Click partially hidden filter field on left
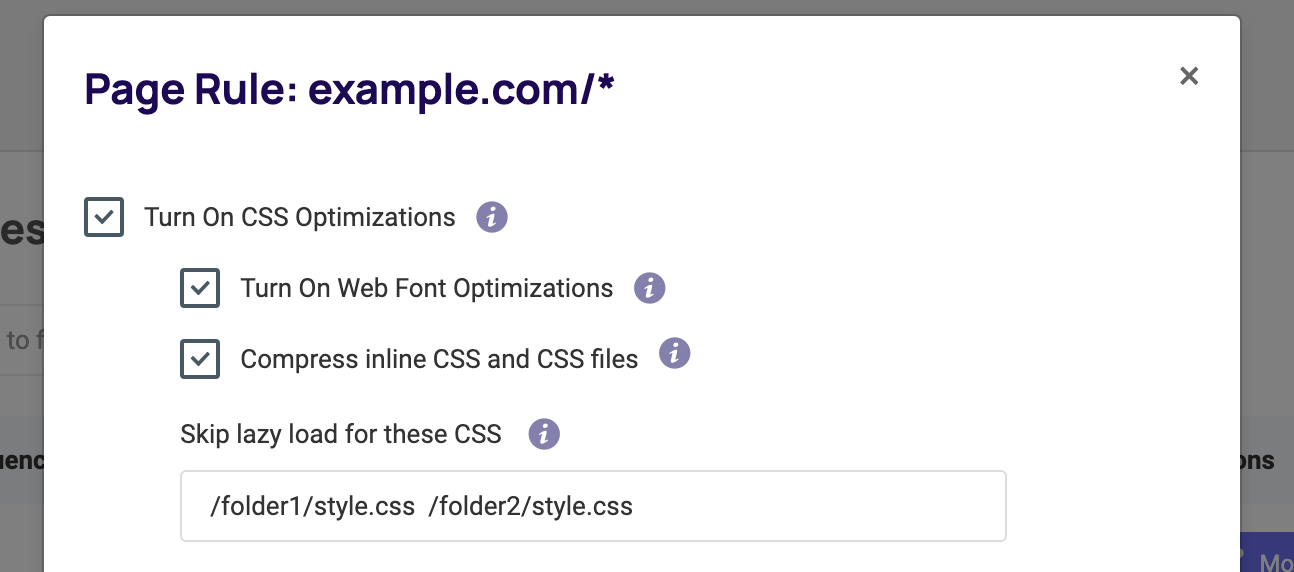This screenshot has width=1294, height=572. click(21, 340)
